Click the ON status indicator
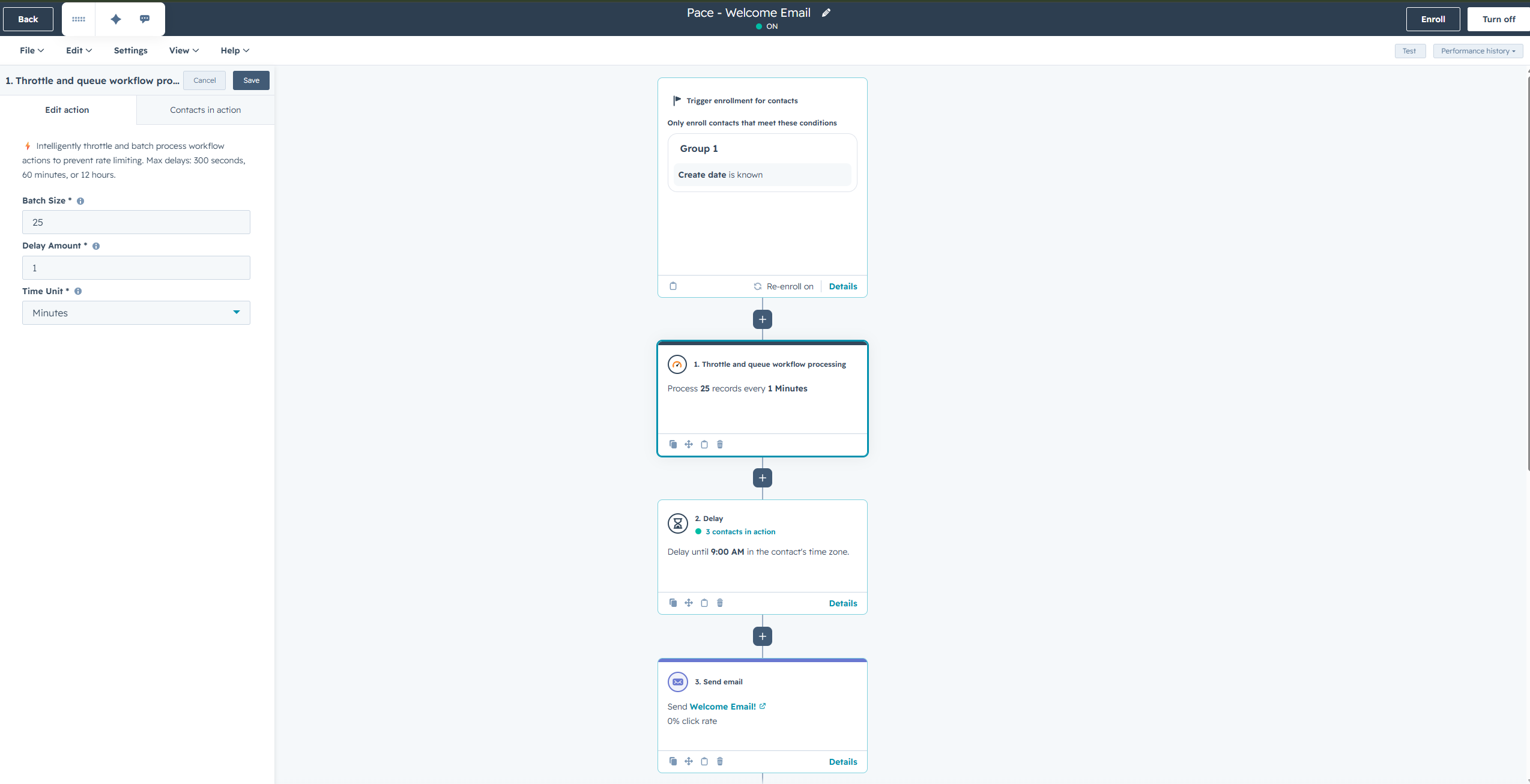This screenshot has width=1530, height=784. 767,26
